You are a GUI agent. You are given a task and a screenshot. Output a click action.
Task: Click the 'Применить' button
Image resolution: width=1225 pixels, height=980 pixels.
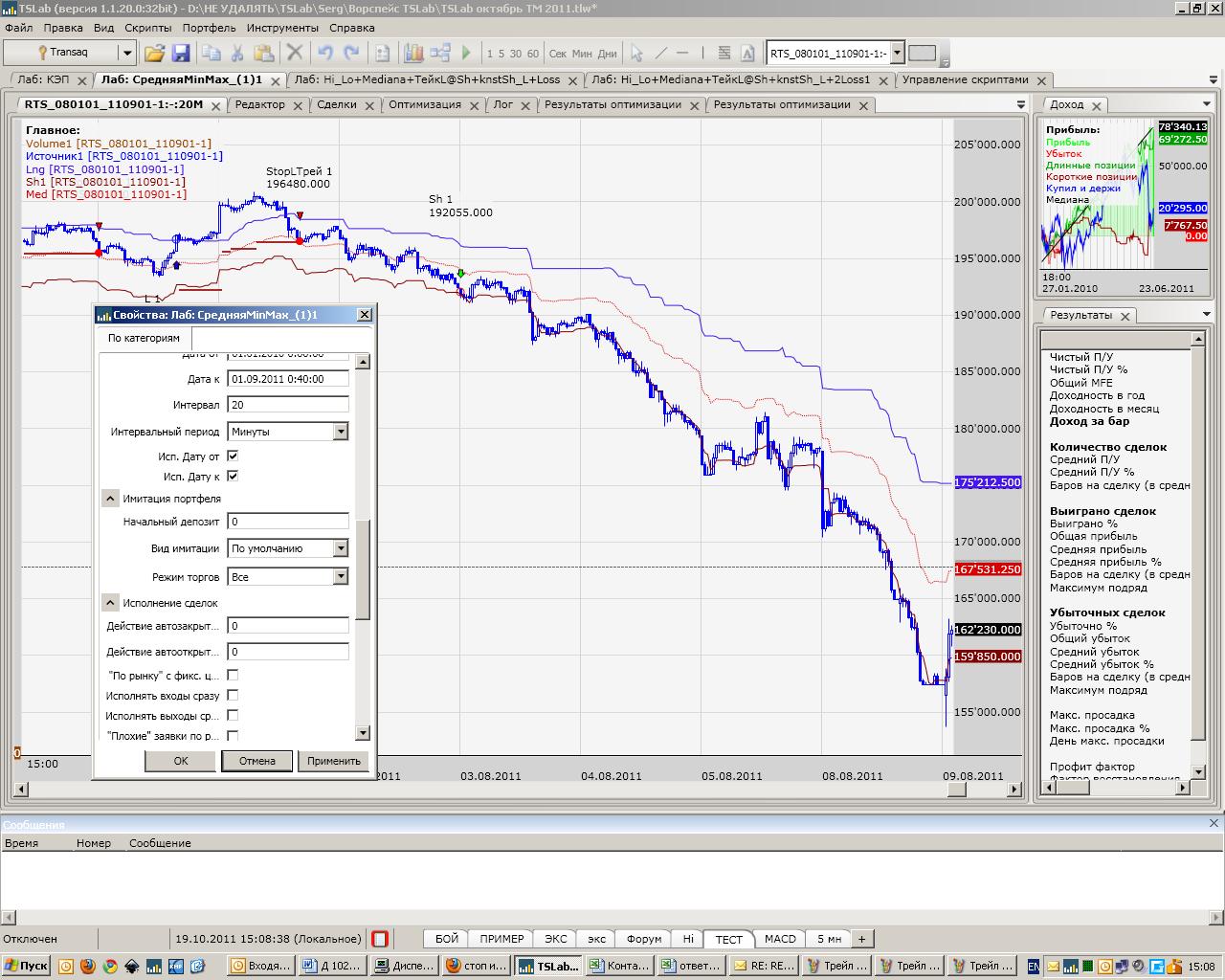point(334,761)
